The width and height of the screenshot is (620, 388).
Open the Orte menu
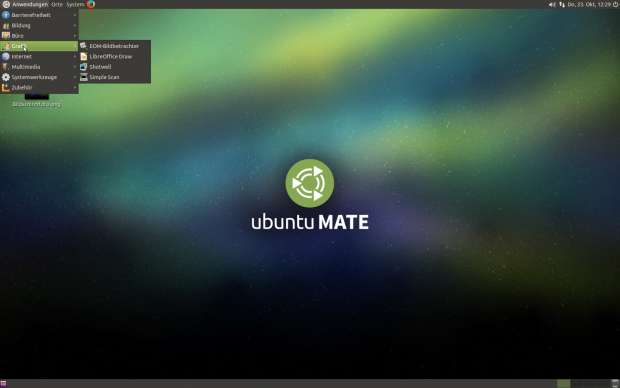pyautogui.click(x=57, y=4)
